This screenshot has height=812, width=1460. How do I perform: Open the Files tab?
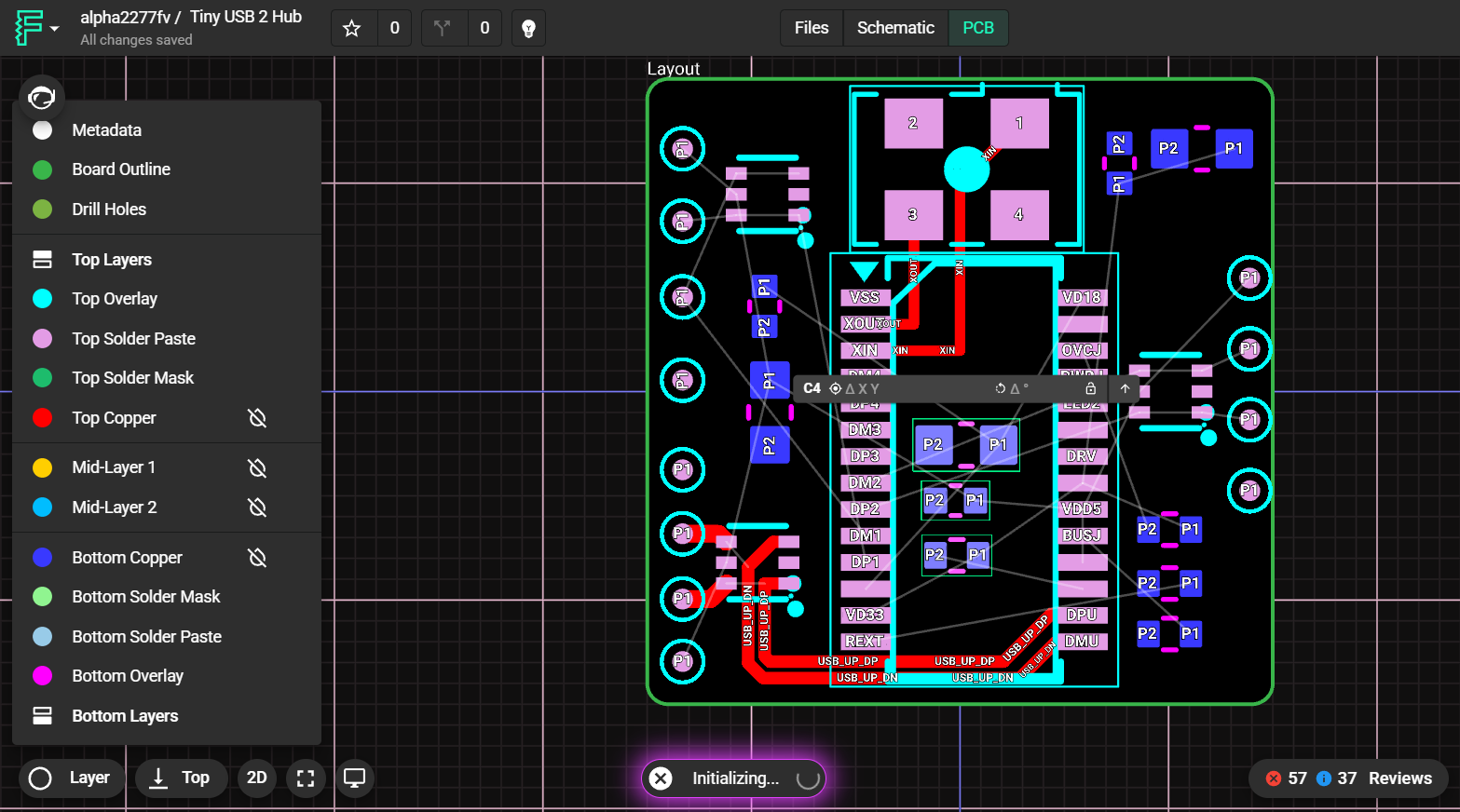(x=812, y=28)
